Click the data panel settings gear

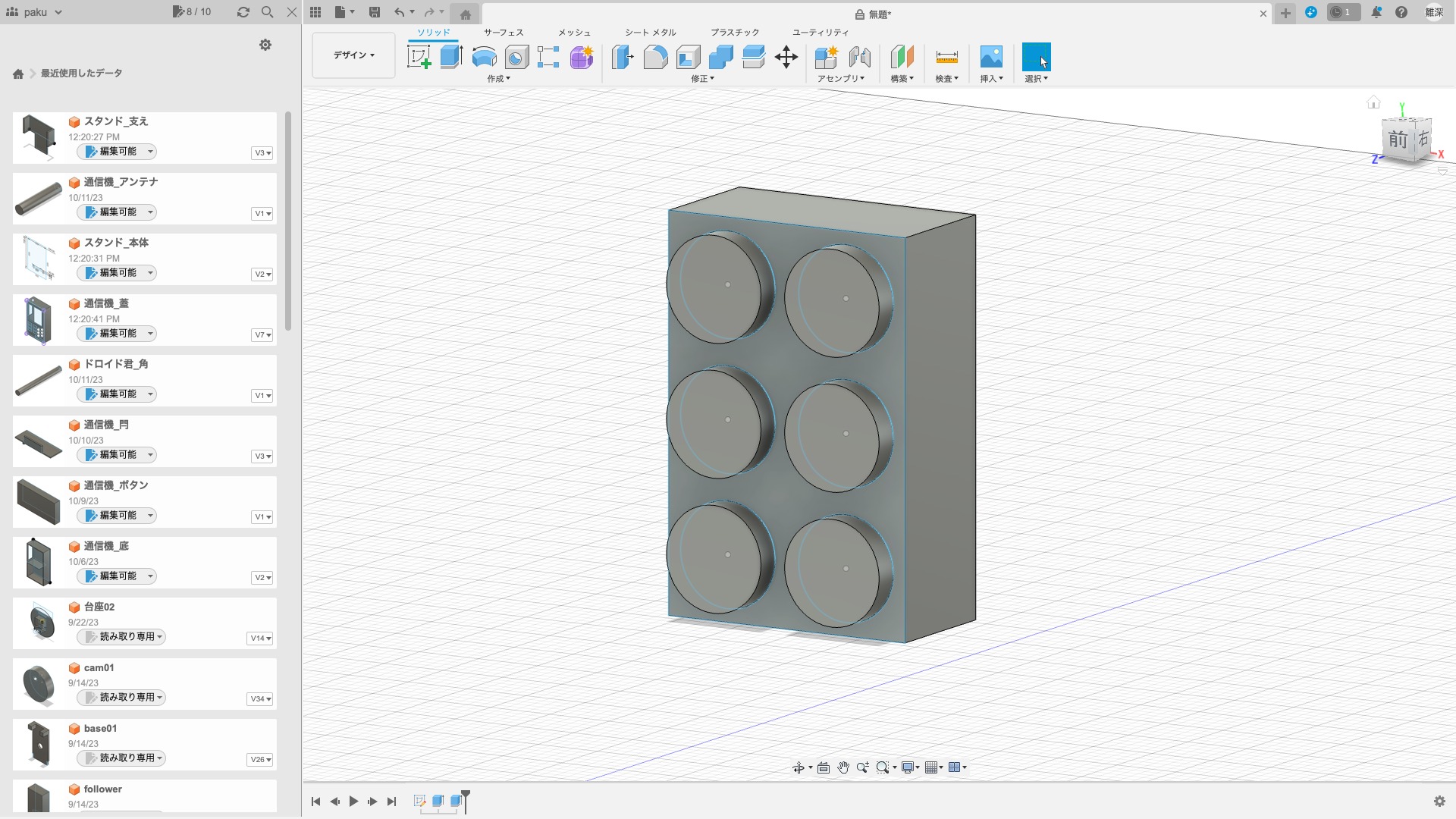pos(265,45)
